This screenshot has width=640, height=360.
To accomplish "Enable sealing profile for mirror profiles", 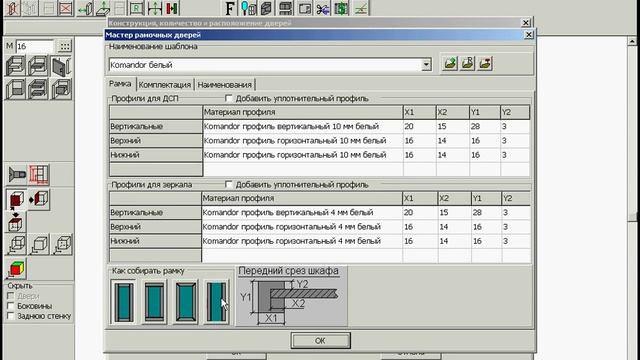I will point(229,184).
